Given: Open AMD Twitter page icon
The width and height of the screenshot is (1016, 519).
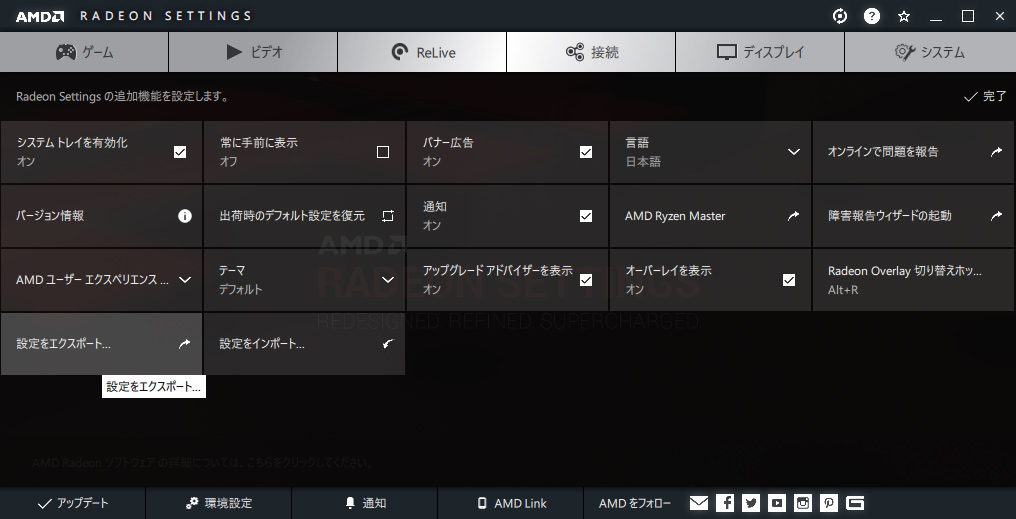Looking at the screenshot, I should (x=751, y=503).
